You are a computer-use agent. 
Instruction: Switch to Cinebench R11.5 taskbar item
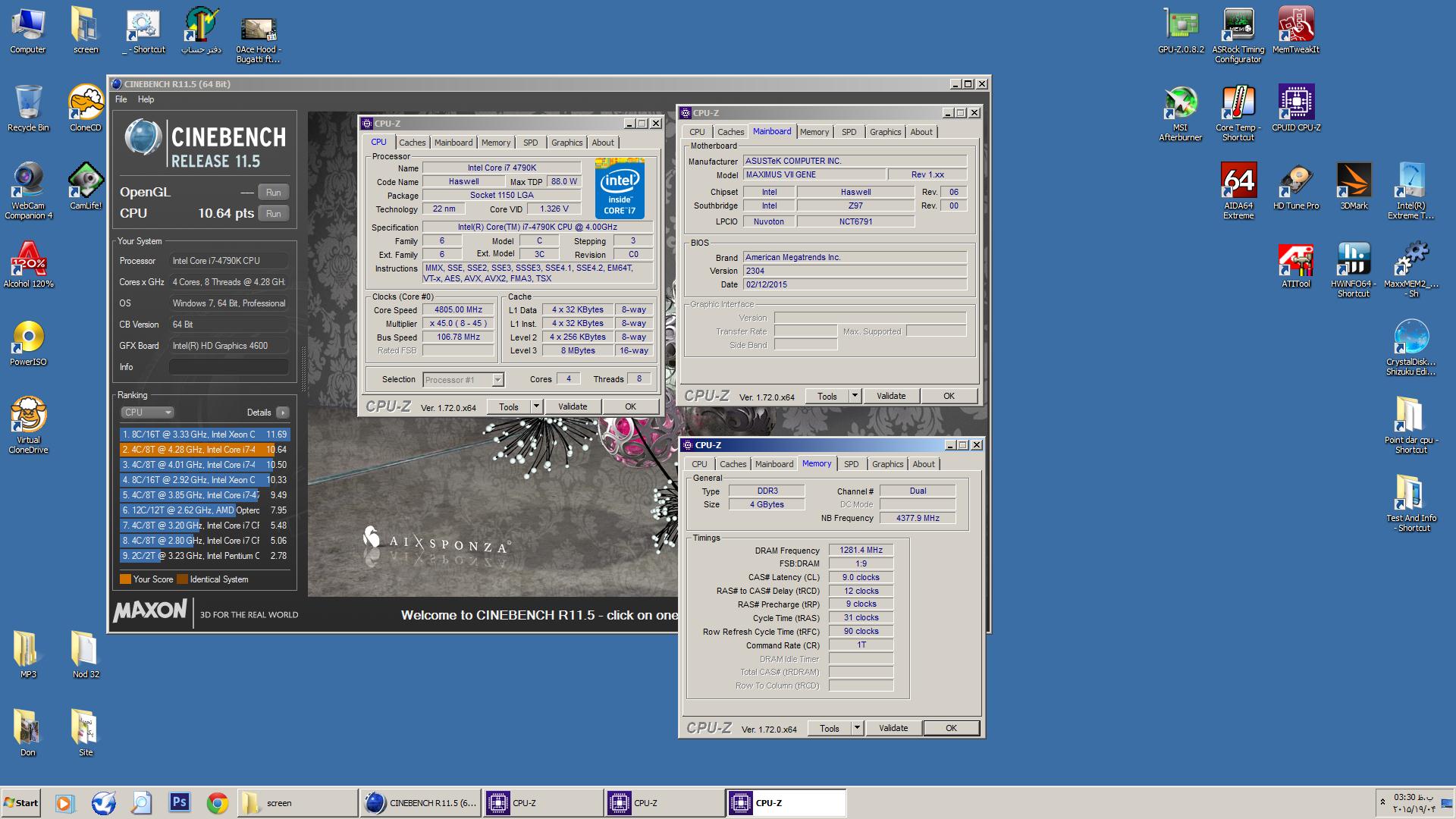[420, 802]
